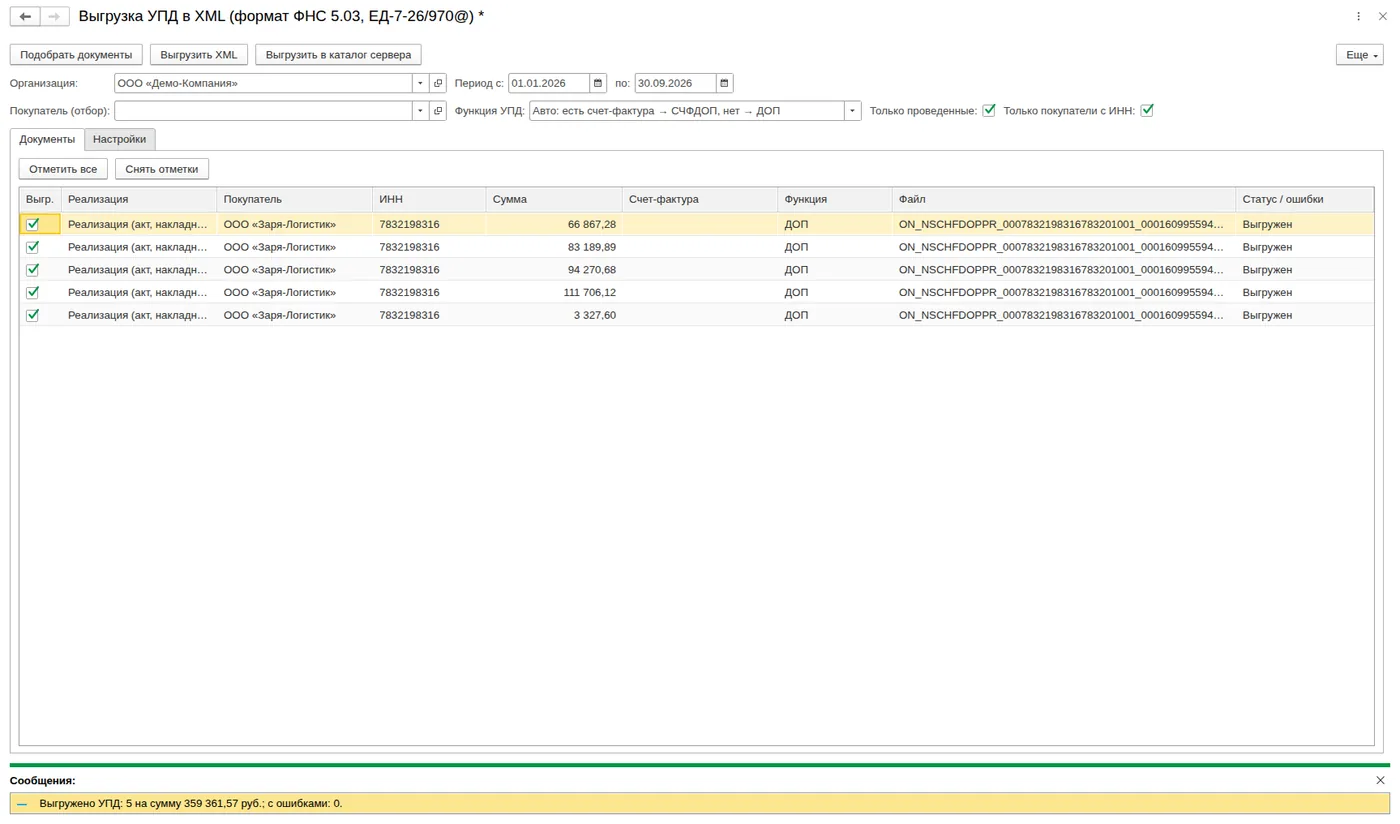Click the Организация input field
The width and height of the screenshot is (1400, 824).
coord(263,83)
